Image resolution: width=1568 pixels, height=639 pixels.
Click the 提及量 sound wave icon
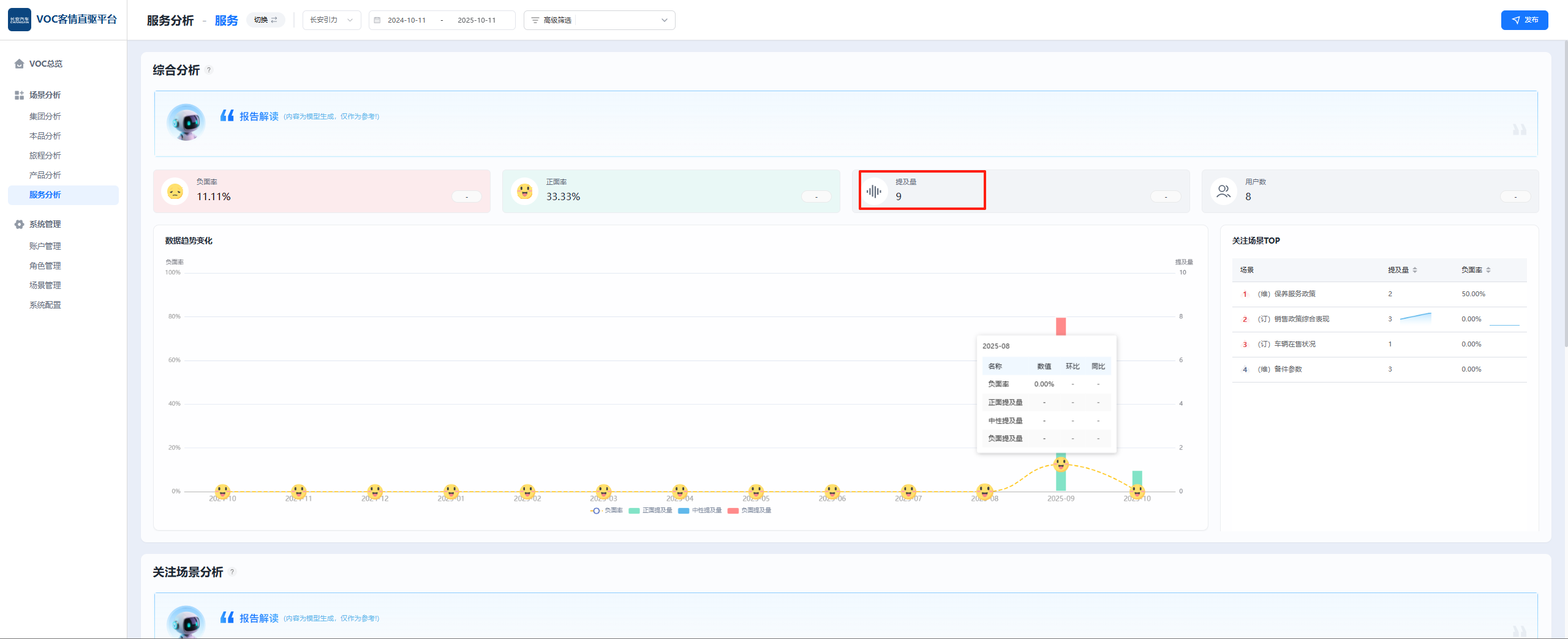(874, 191)
